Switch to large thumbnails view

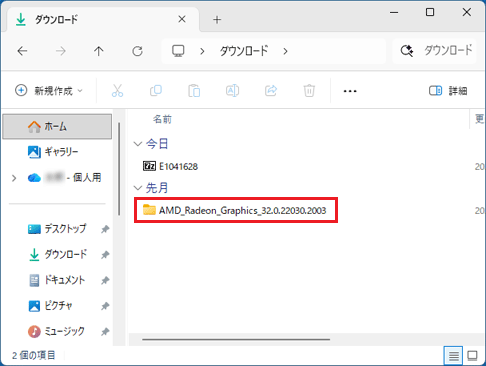(x=472, y=356)
